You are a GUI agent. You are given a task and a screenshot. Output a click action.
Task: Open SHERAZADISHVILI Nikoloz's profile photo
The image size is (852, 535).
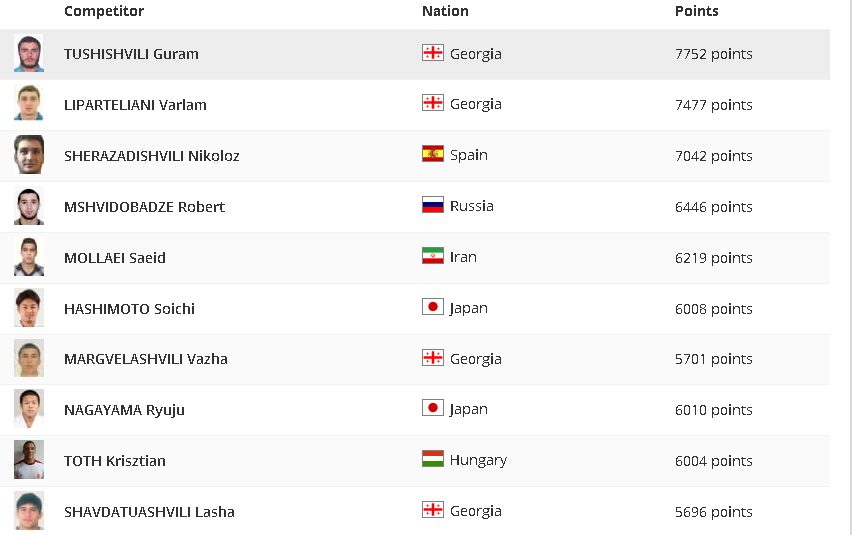click(29, 155)
